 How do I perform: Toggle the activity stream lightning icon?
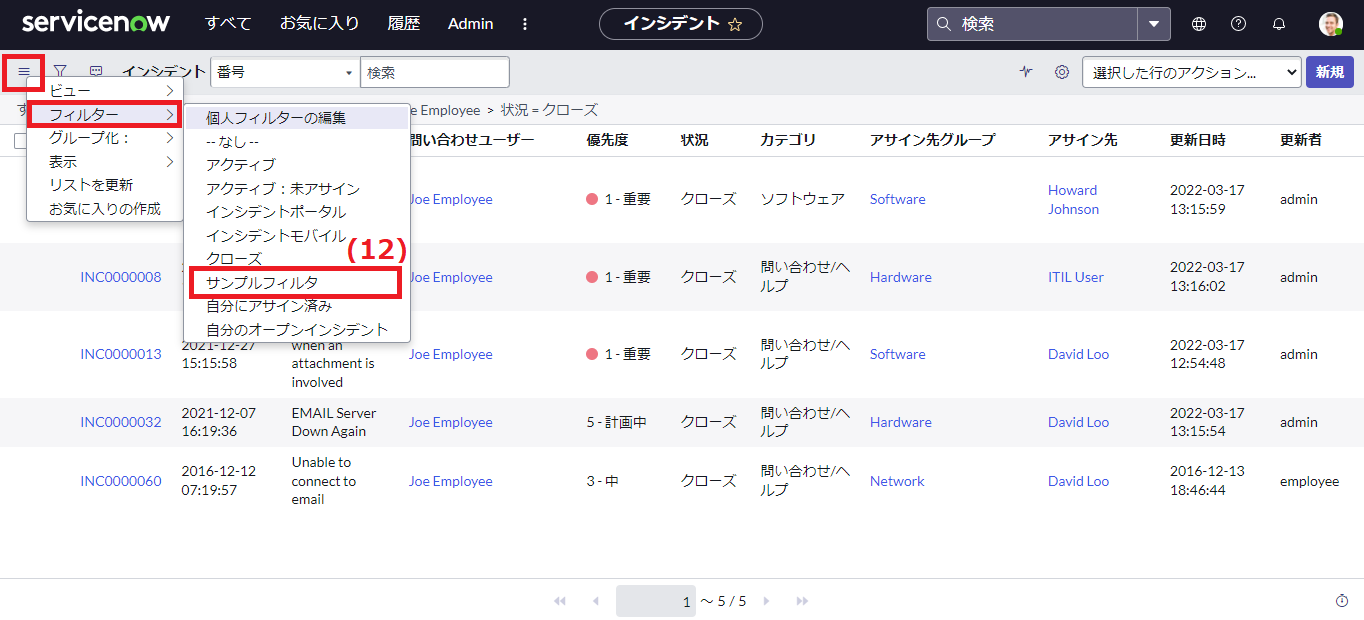(x=1026, y=71)
